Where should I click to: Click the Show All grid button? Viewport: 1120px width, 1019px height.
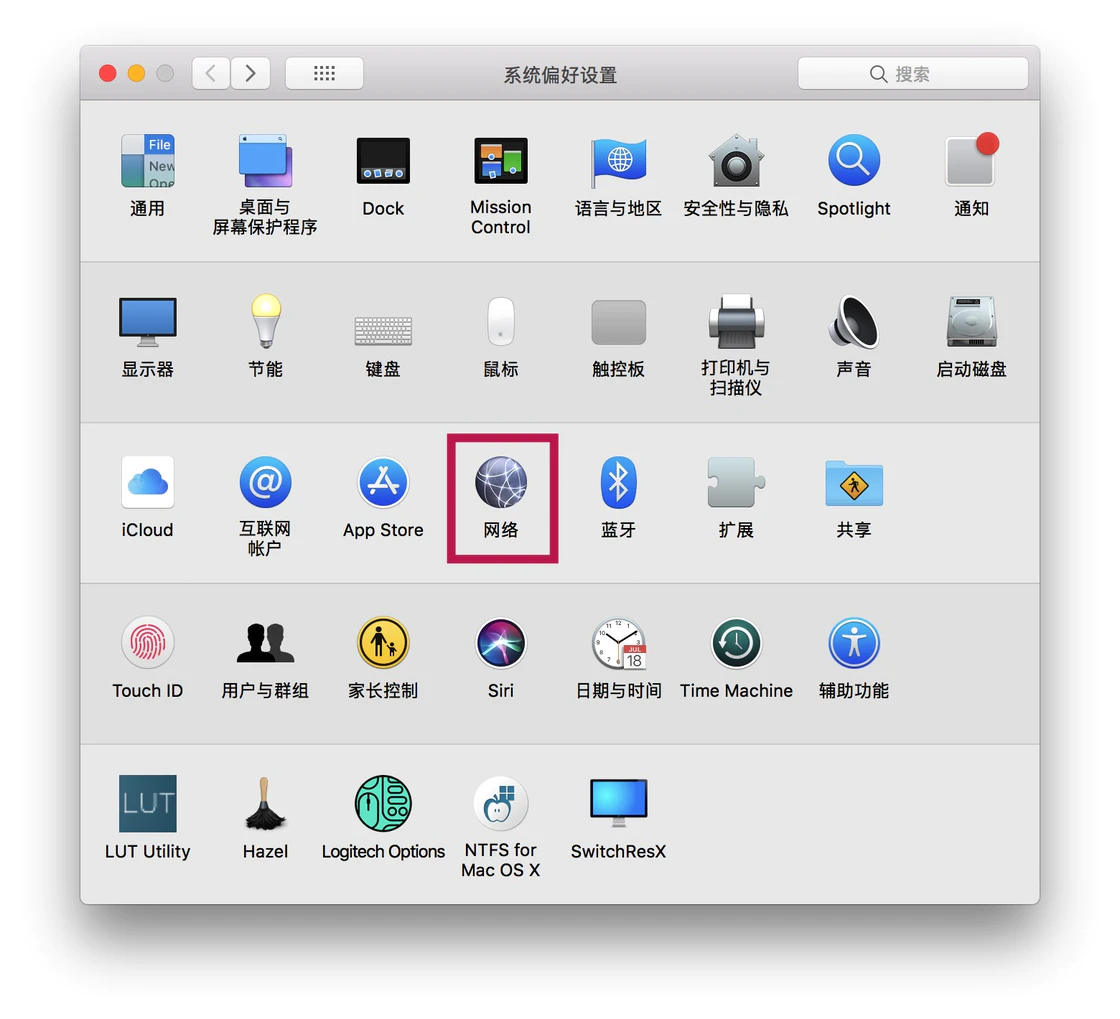[324, 74]
